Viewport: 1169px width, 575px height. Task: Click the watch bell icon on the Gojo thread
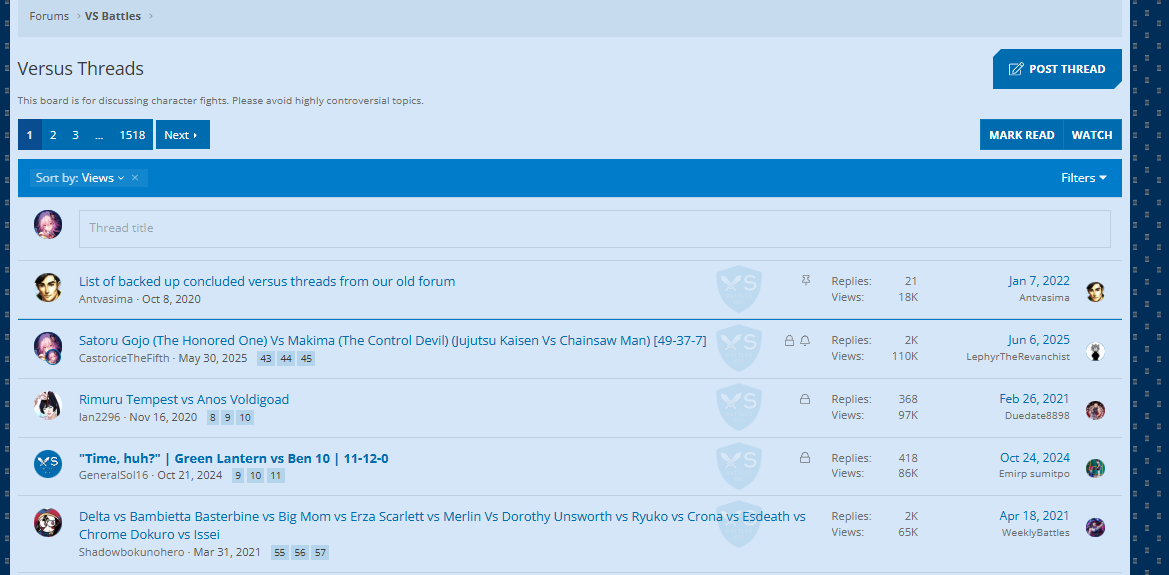coord(805,341)
